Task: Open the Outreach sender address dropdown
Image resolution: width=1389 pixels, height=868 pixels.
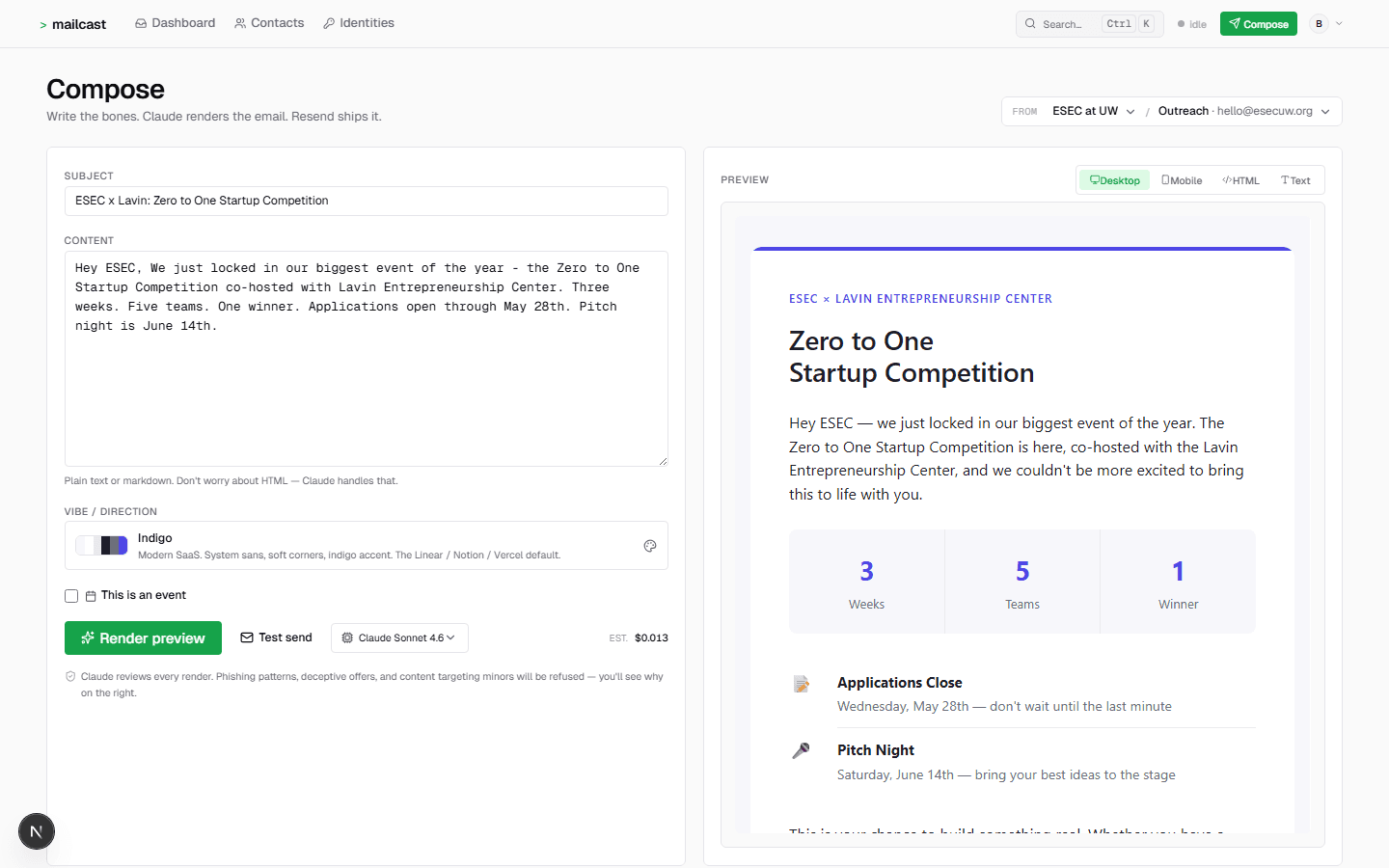Action: [1244, 111]
